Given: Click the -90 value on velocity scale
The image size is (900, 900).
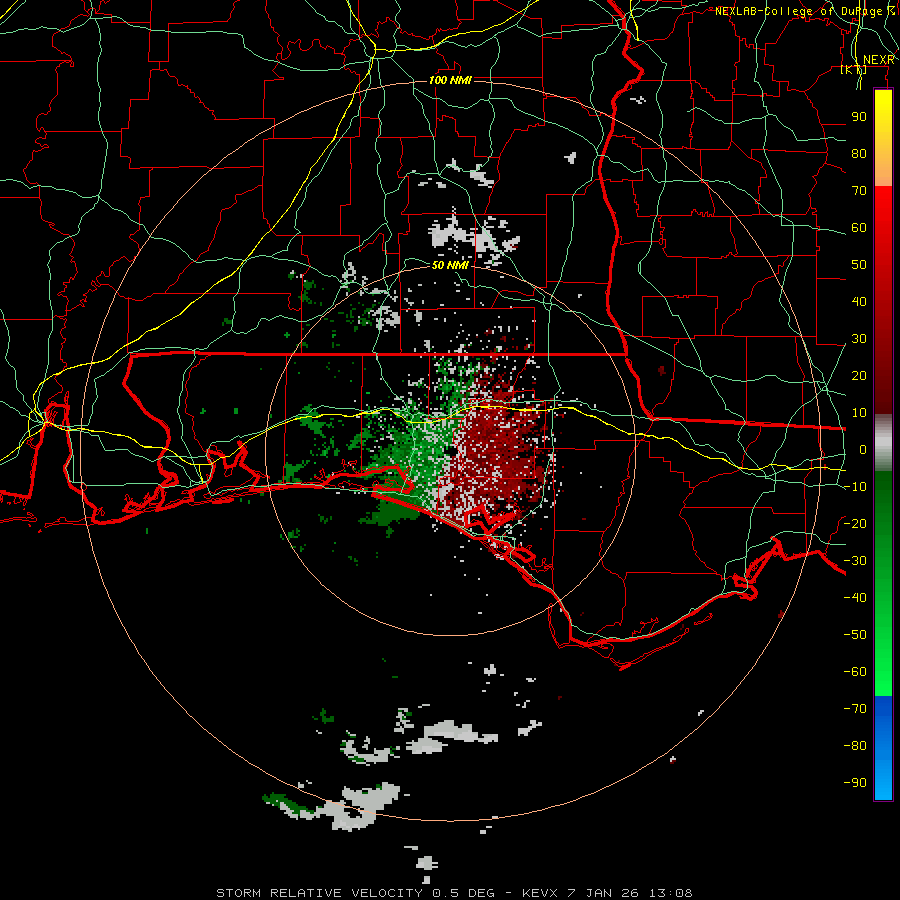Looking at the screenshot, I should click(855, 783).
